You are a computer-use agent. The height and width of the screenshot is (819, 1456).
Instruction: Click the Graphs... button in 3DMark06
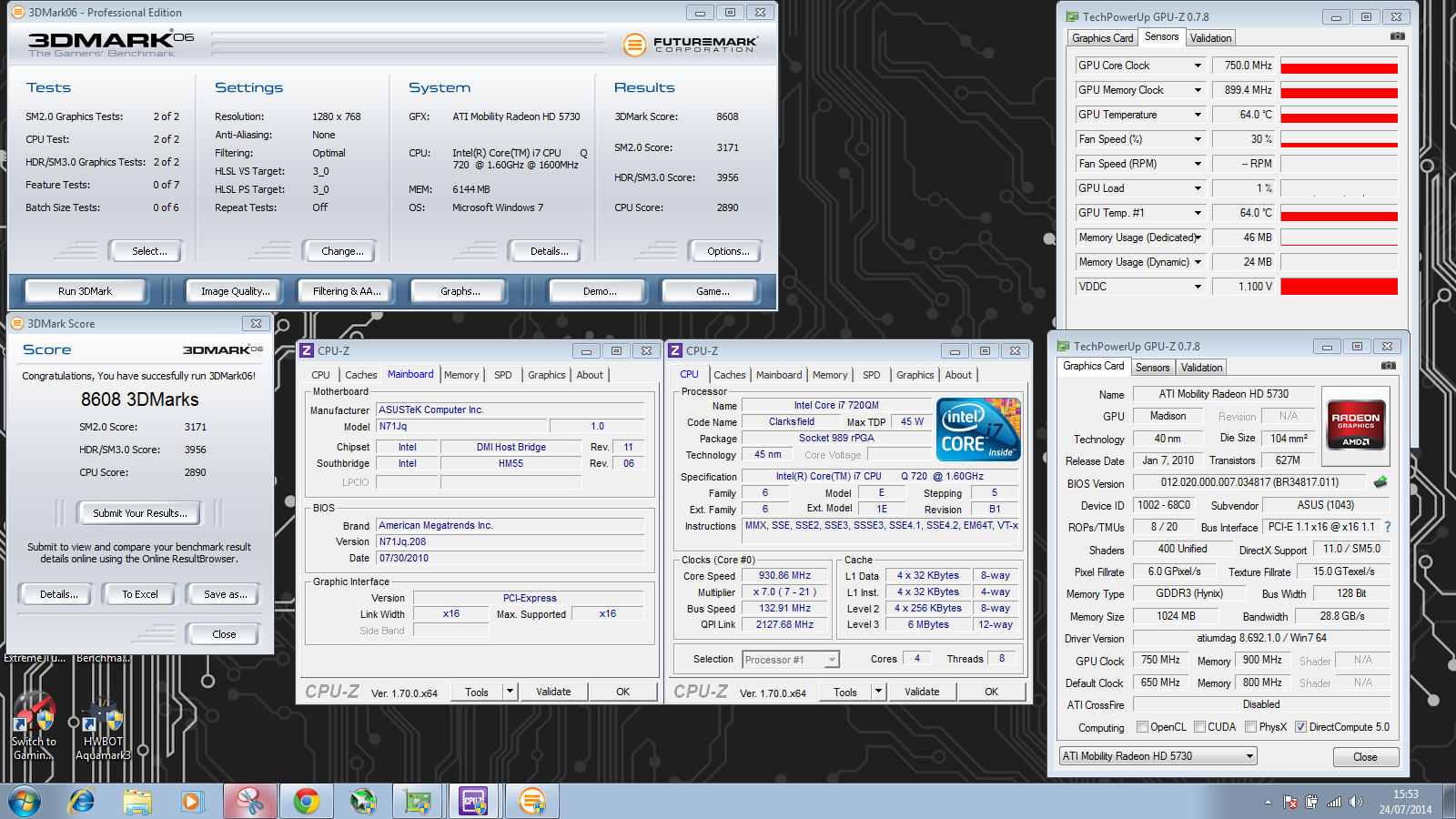click(x=460, y=291)
